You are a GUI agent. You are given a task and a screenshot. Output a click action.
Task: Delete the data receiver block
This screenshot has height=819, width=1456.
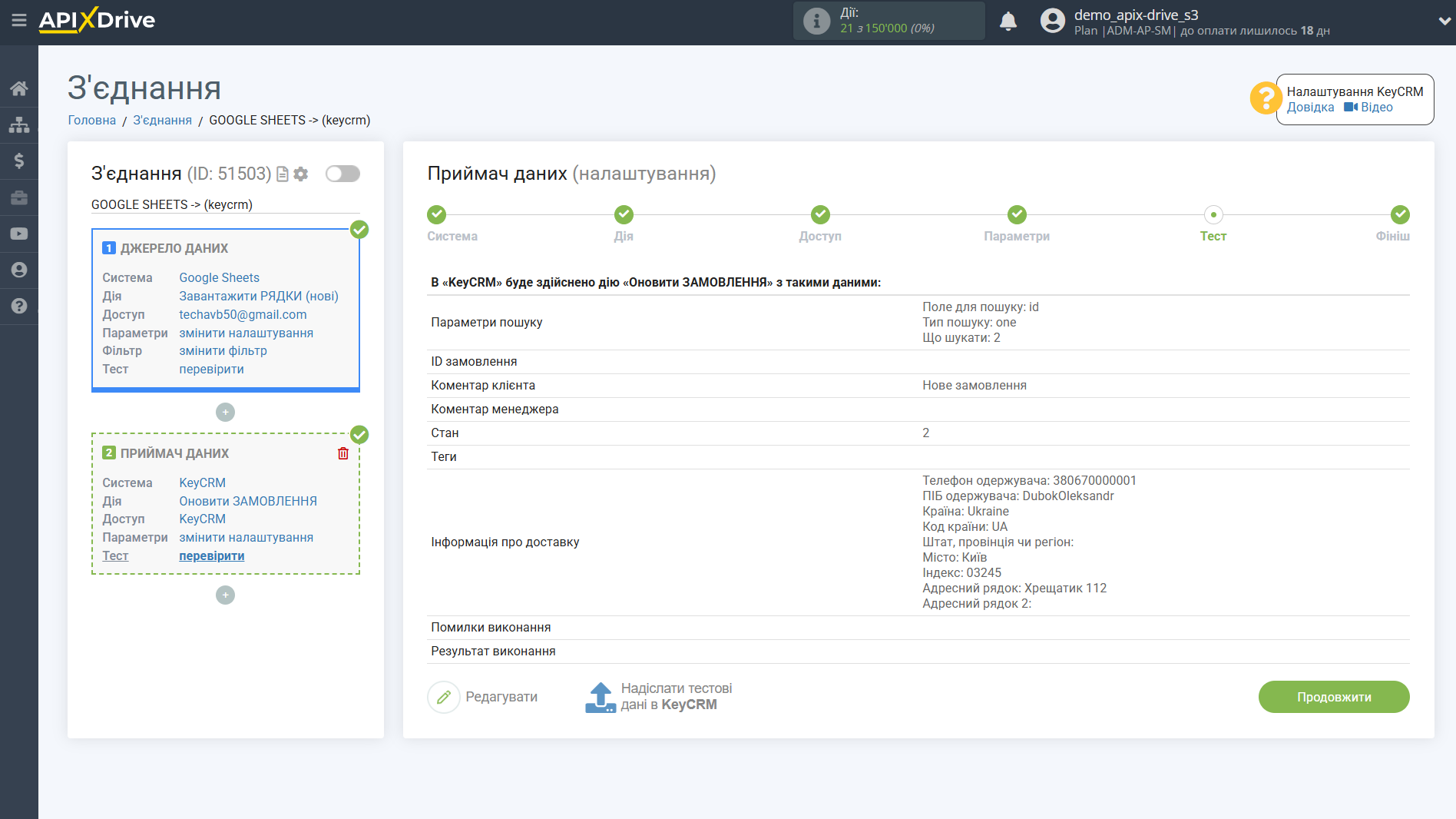coord(343,453)
